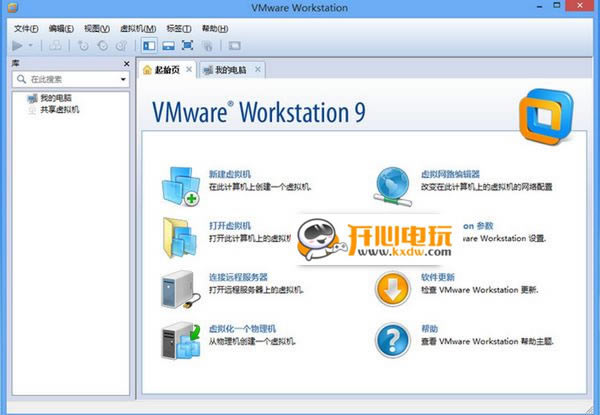The width and height of the screenshot is (600, 415).
Task: Maximize the VMware Workstation window
Action: pos(557,5)
